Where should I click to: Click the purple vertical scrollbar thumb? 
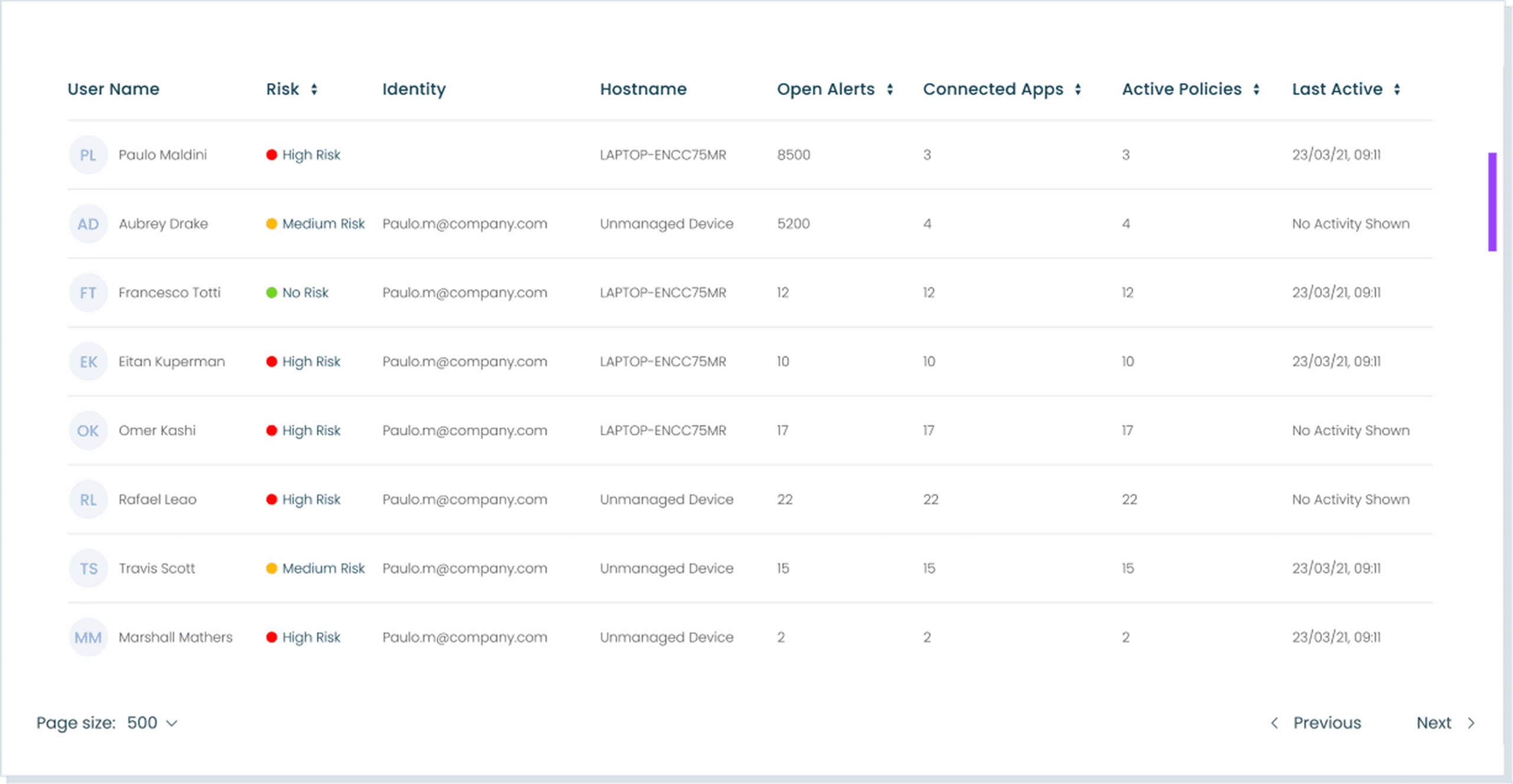click(1492, 201)
